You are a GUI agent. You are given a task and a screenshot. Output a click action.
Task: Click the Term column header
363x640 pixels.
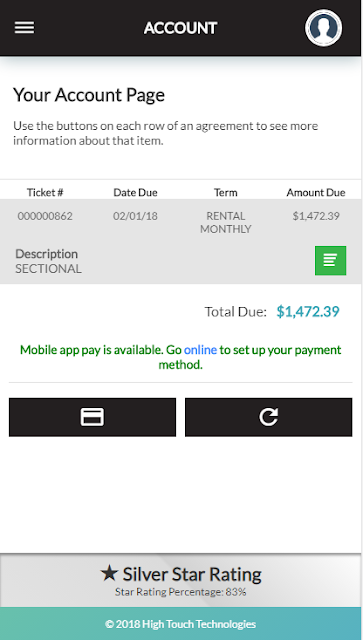(225, 192)
